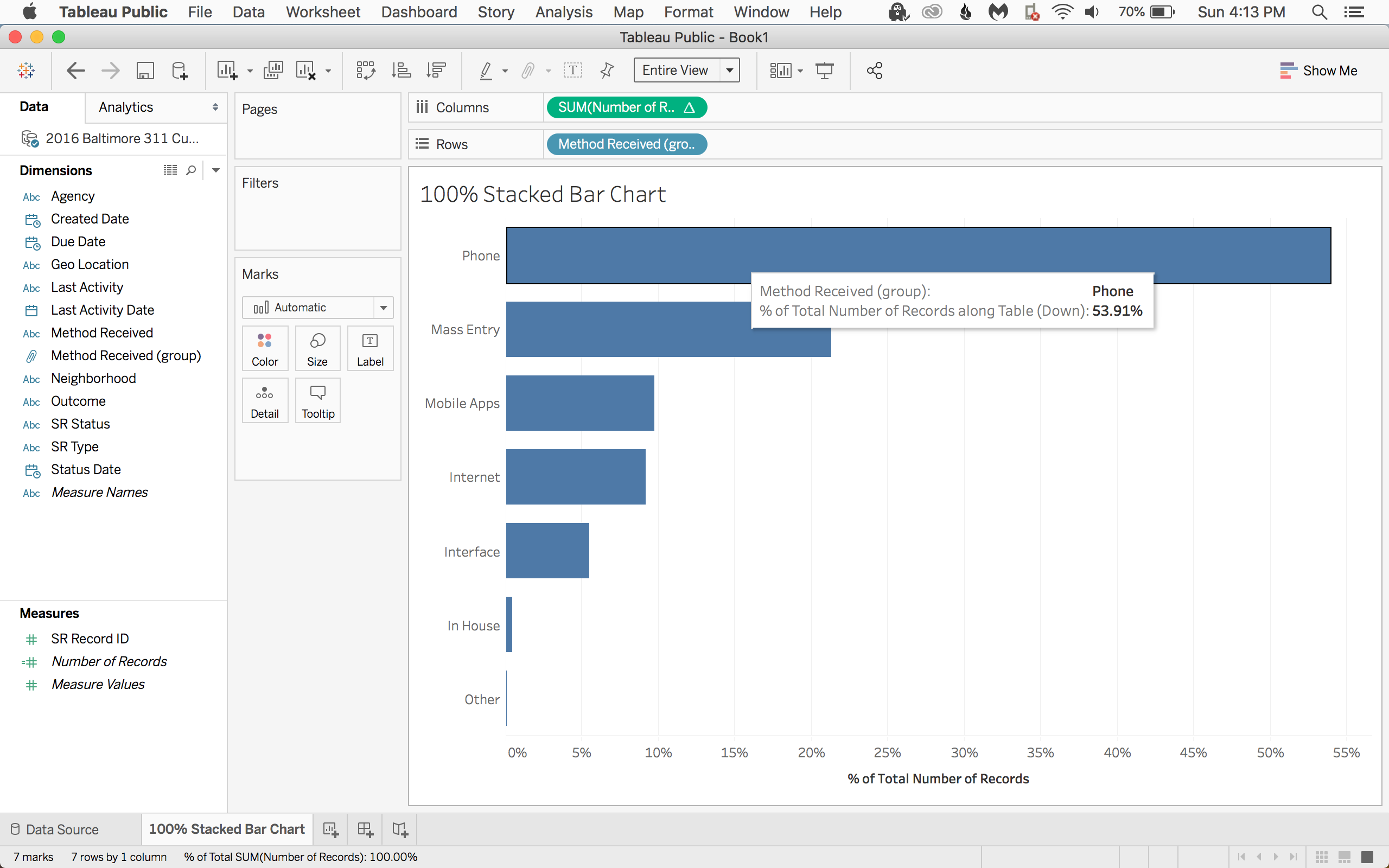
Task: Click the new worksheet toolbar icon
Action: tap(227, 71)
